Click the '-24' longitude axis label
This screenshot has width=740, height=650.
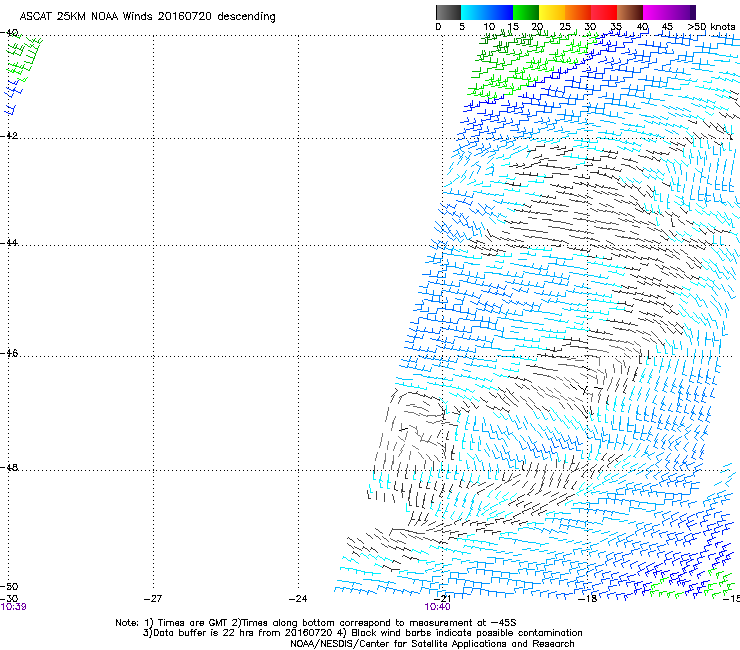[298, 599]
